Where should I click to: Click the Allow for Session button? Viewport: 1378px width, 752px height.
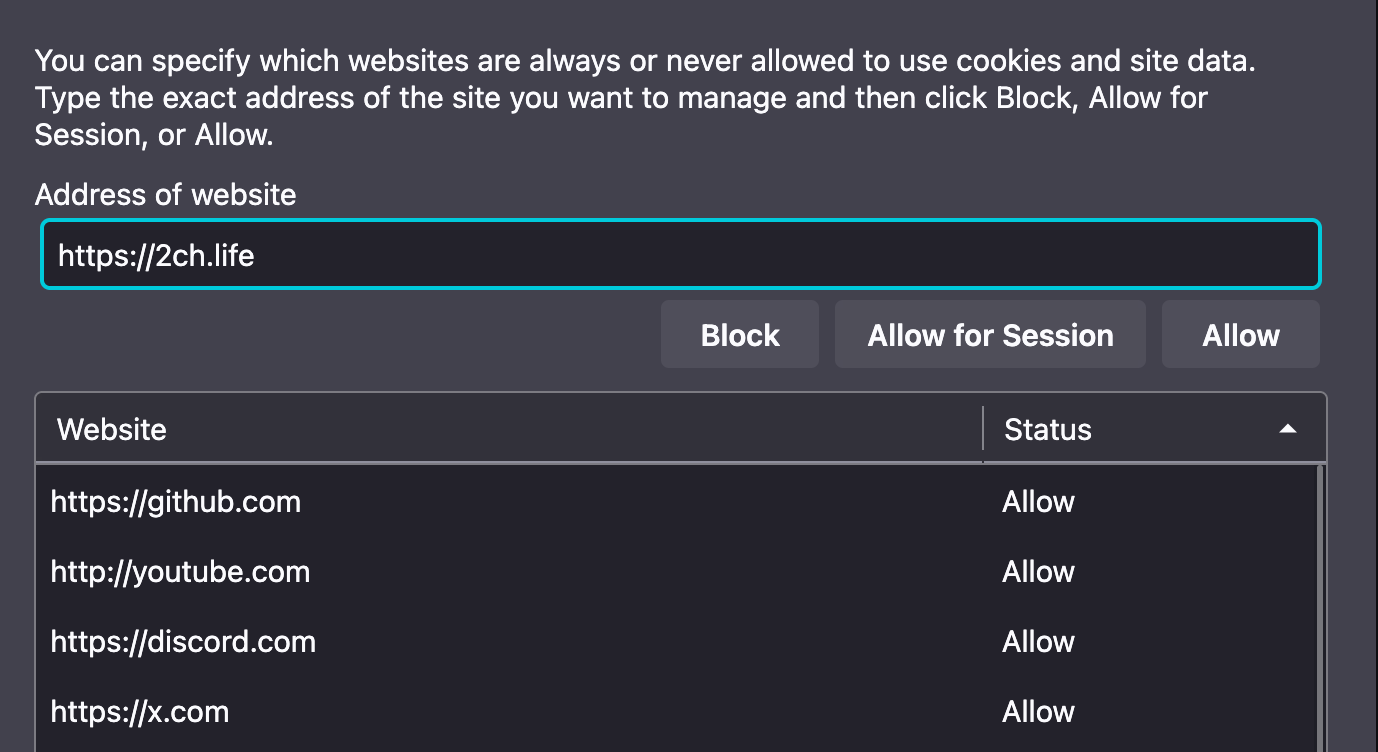point(990,335)
